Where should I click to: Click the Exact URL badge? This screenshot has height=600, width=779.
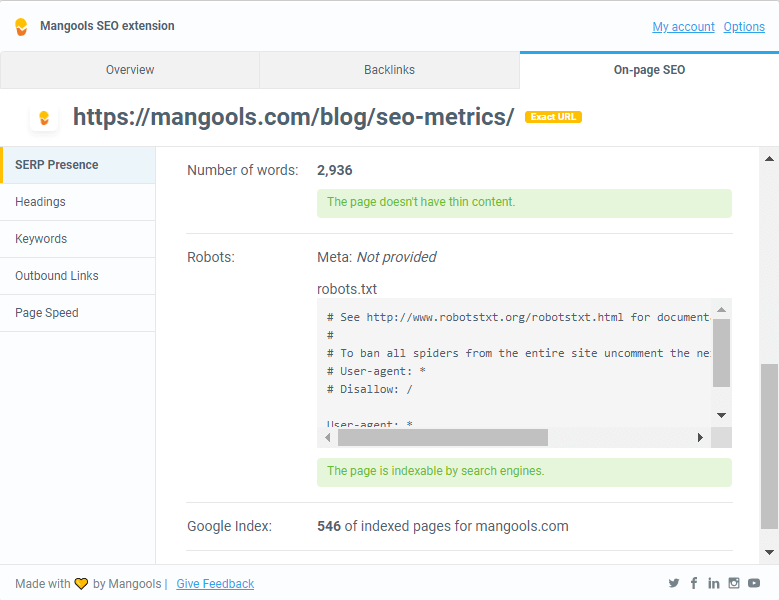(553, 117)
